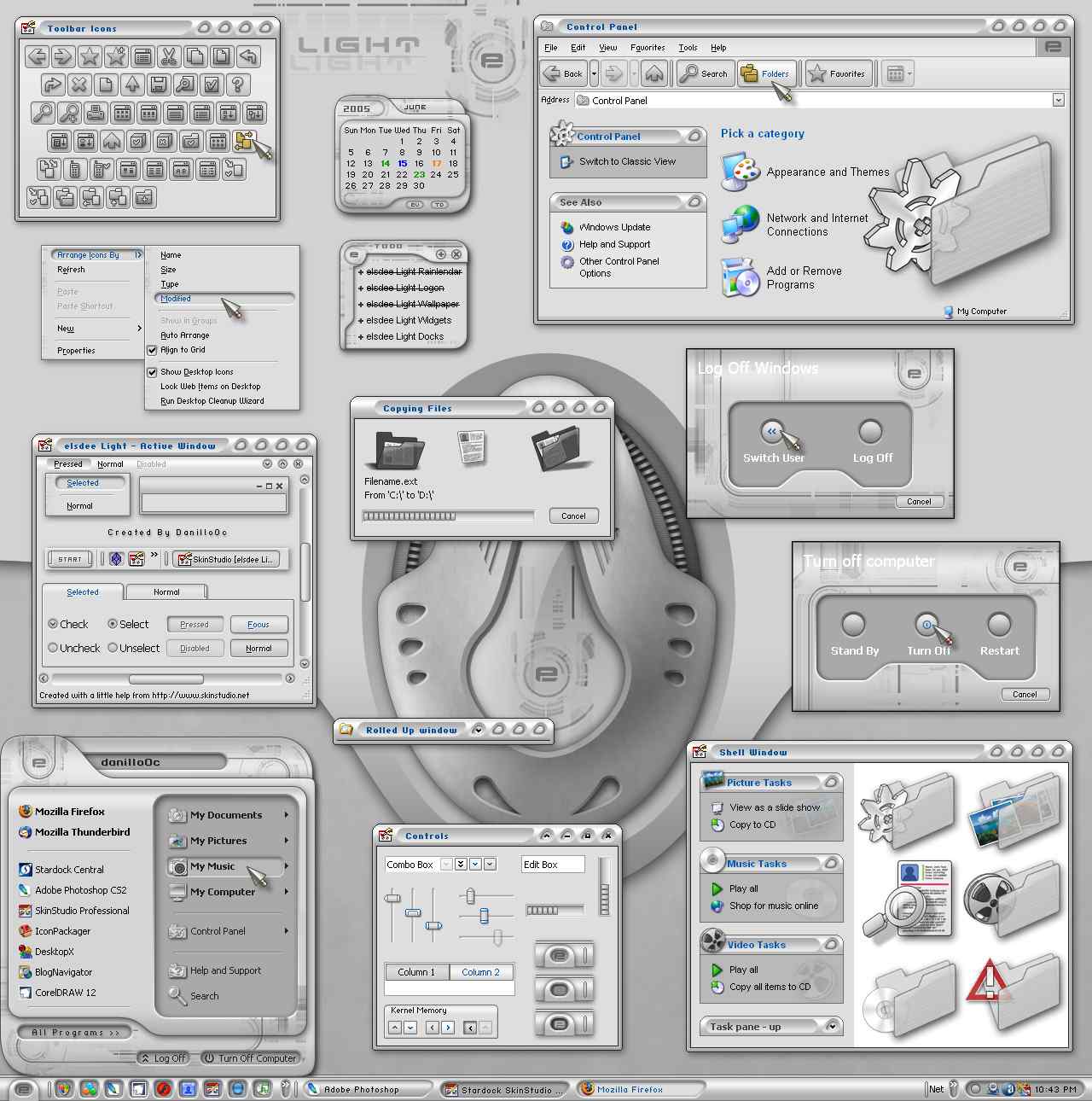Screen dimensions: 1092x1101
Task: Collapse the Music Tasks pane
Action: click(x=831, y=863)
